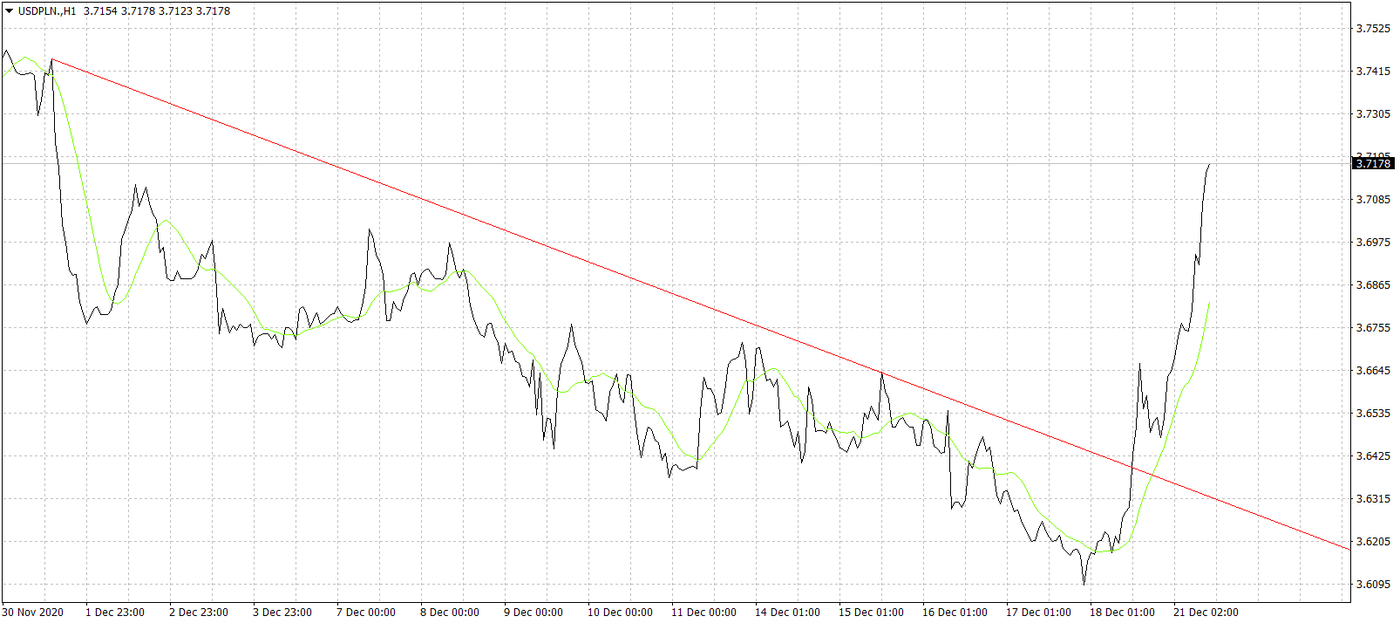Screen dimensions: 1400x623
Task: Click the 21 Dec 02:00 time label
Action: click(x=1205, y=612)
